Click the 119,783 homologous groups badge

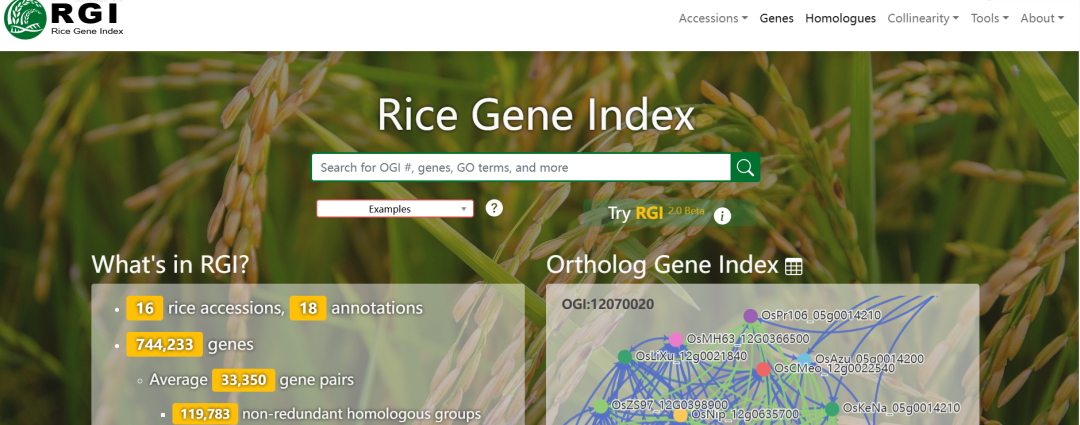click(205, 414)
